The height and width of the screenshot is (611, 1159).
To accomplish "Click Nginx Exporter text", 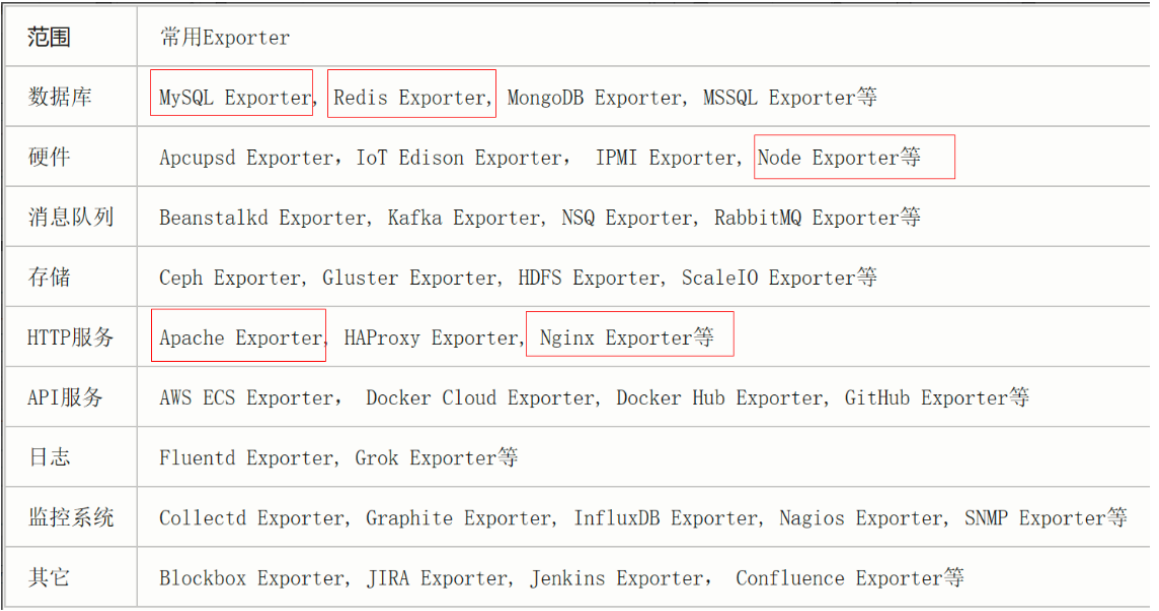I will [x=616, y=338].
